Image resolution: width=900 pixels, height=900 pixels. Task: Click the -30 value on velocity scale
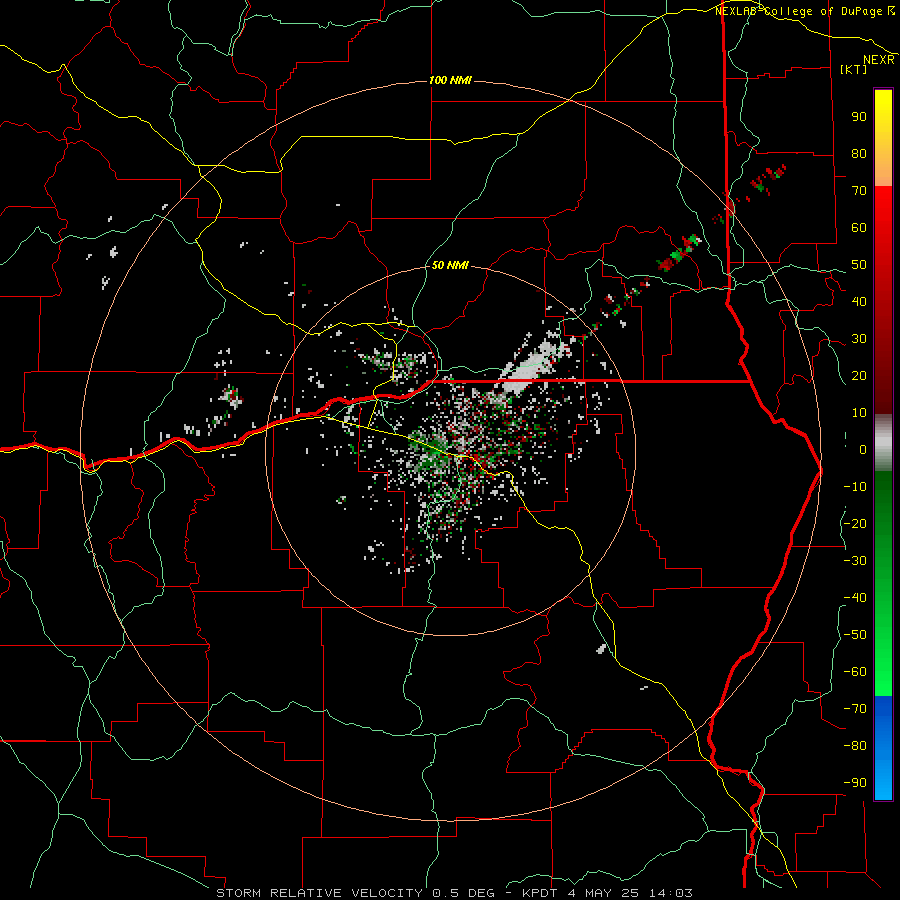tap(855, 561)
